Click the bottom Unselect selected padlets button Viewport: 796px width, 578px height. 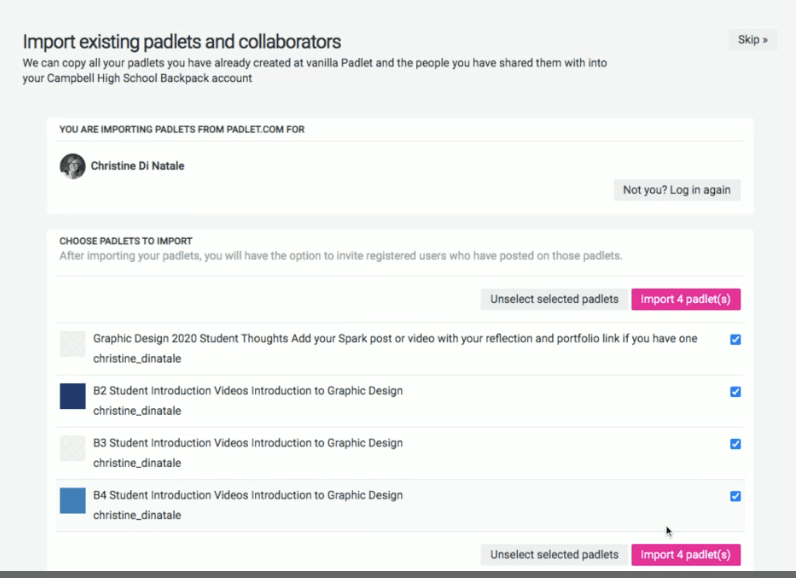pos(554,555)
